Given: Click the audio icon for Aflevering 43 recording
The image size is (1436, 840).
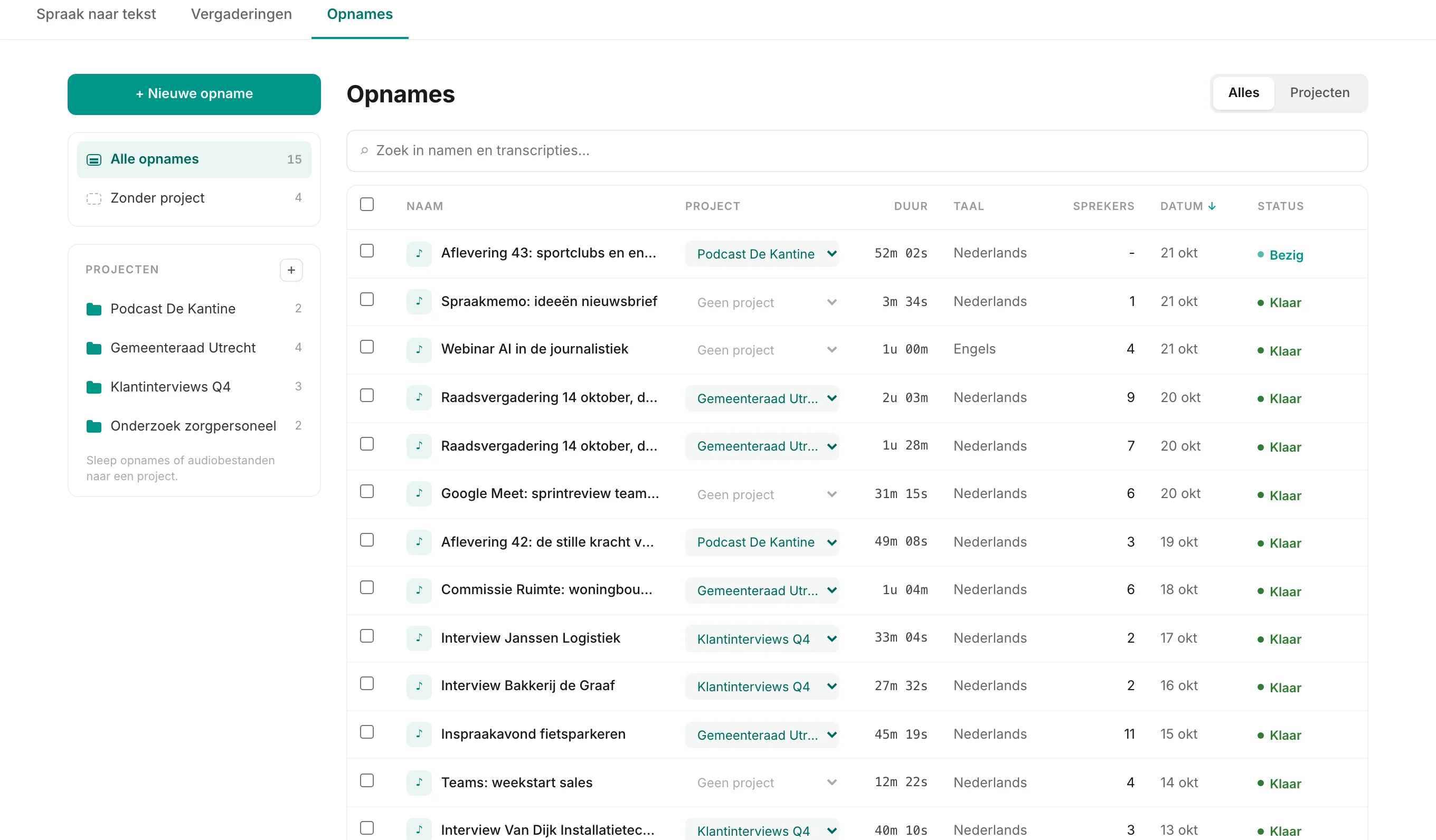Looking at the screenshot, I should (x=419, y=253).
